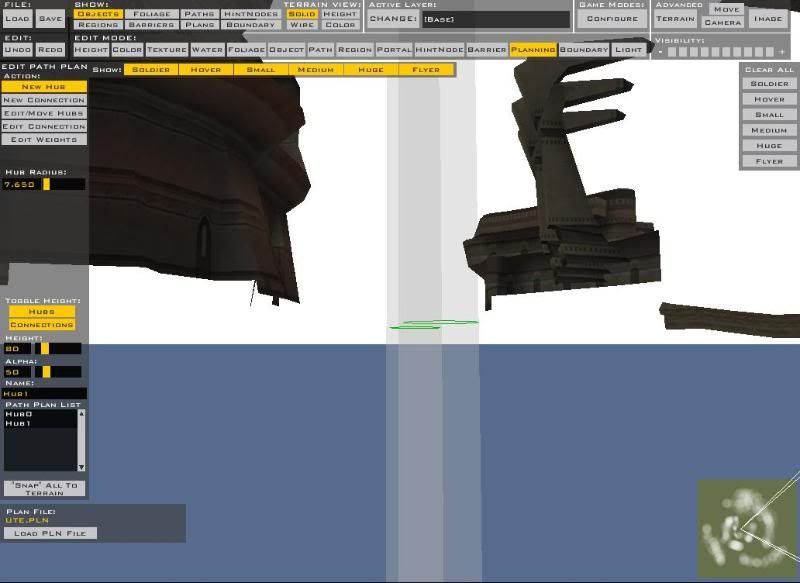Viewport: 800px width, 583px height.
Task: Switch to Boundary edit mode
Action: (x=584, y=49)
